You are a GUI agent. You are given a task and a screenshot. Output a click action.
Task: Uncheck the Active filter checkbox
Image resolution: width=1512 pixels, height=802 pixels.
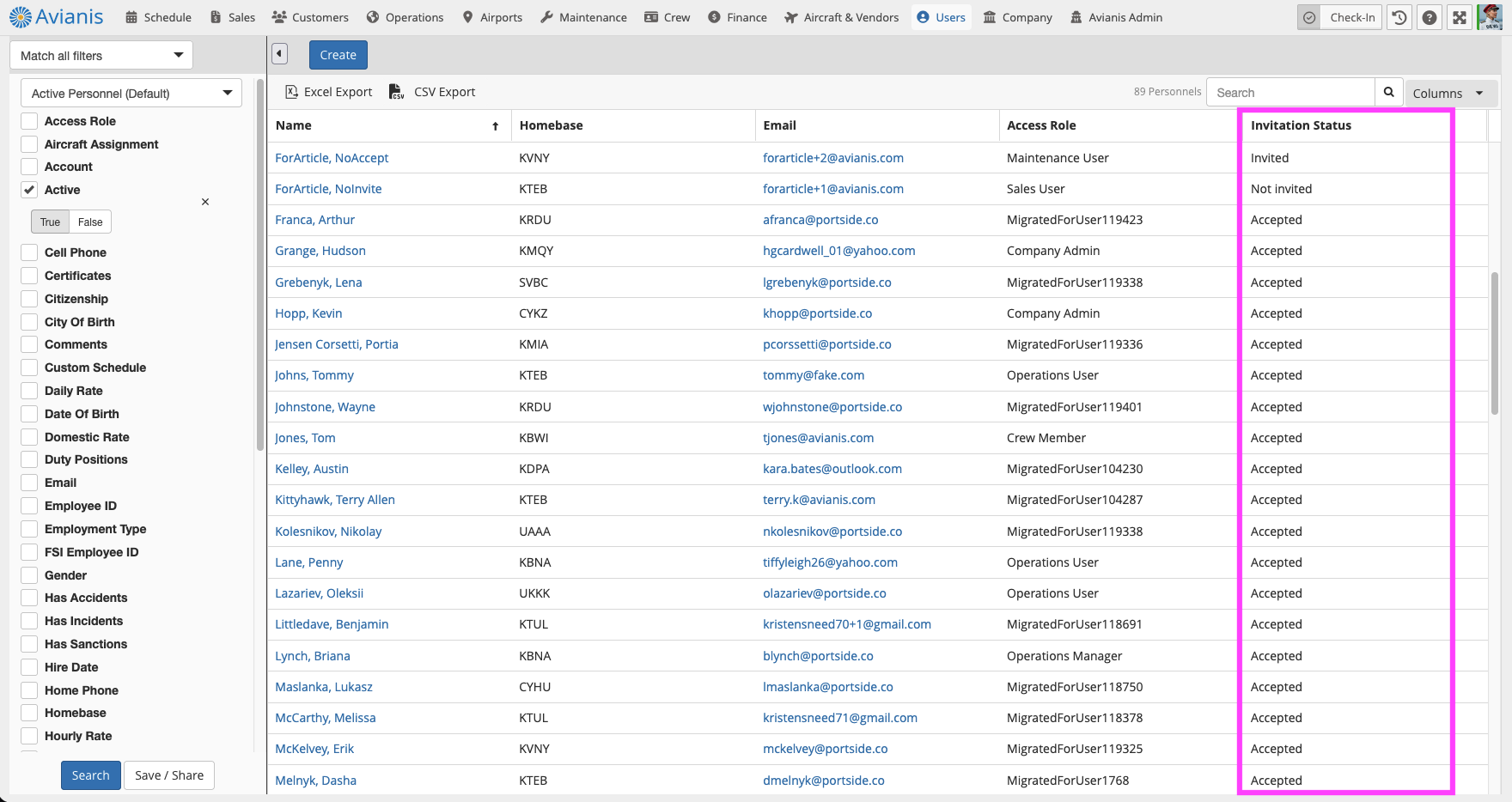(30, 190)
